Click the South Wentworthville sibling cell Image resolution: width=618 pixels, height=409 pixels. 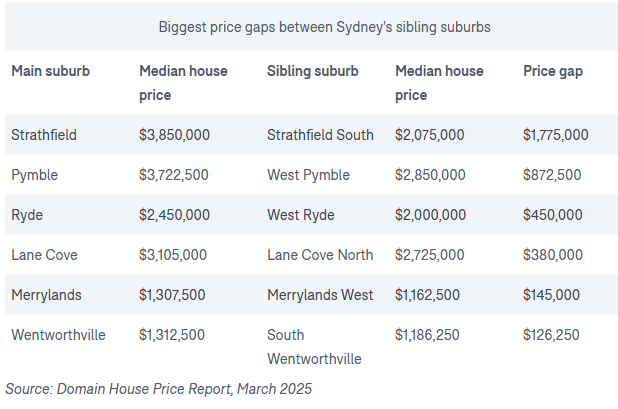click(314, 346)
